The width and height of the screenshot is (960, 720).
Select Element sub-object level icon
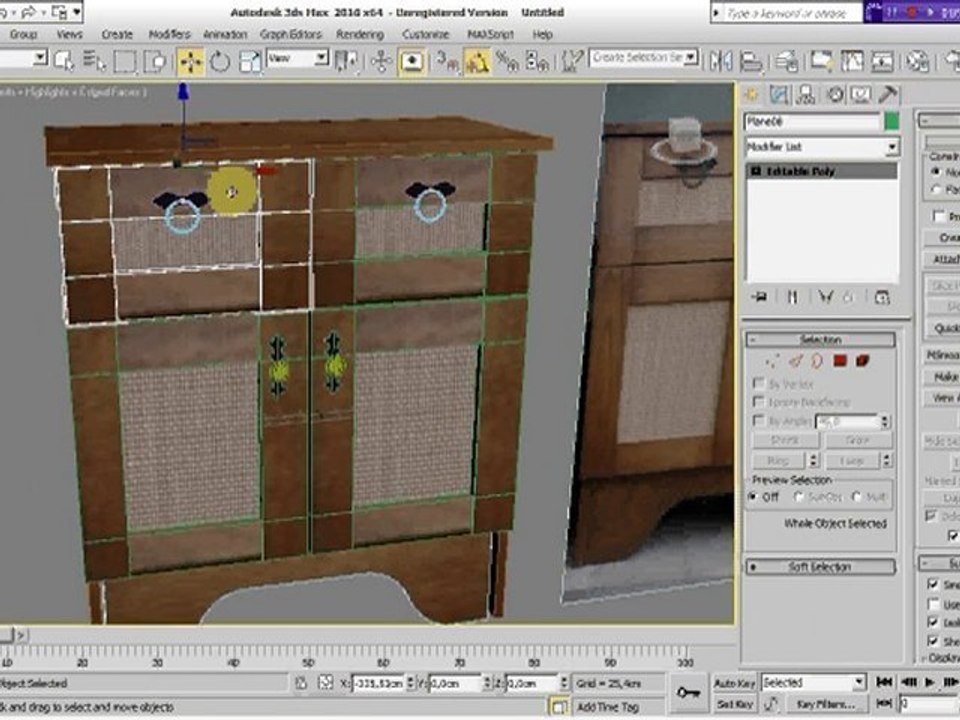point(863,361)
